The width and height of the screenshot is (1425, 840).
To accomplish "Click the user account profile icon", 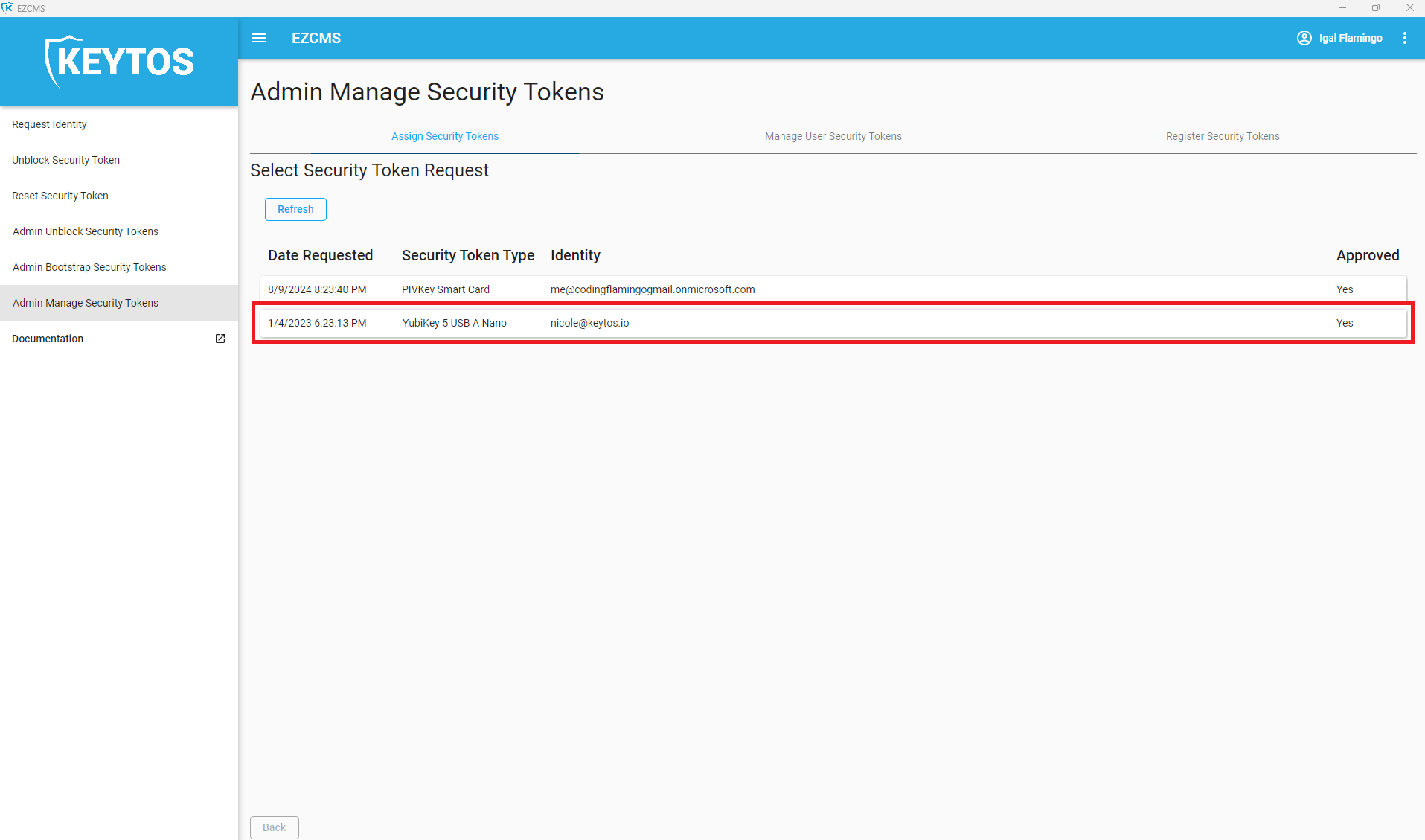I will [1304, 38].
